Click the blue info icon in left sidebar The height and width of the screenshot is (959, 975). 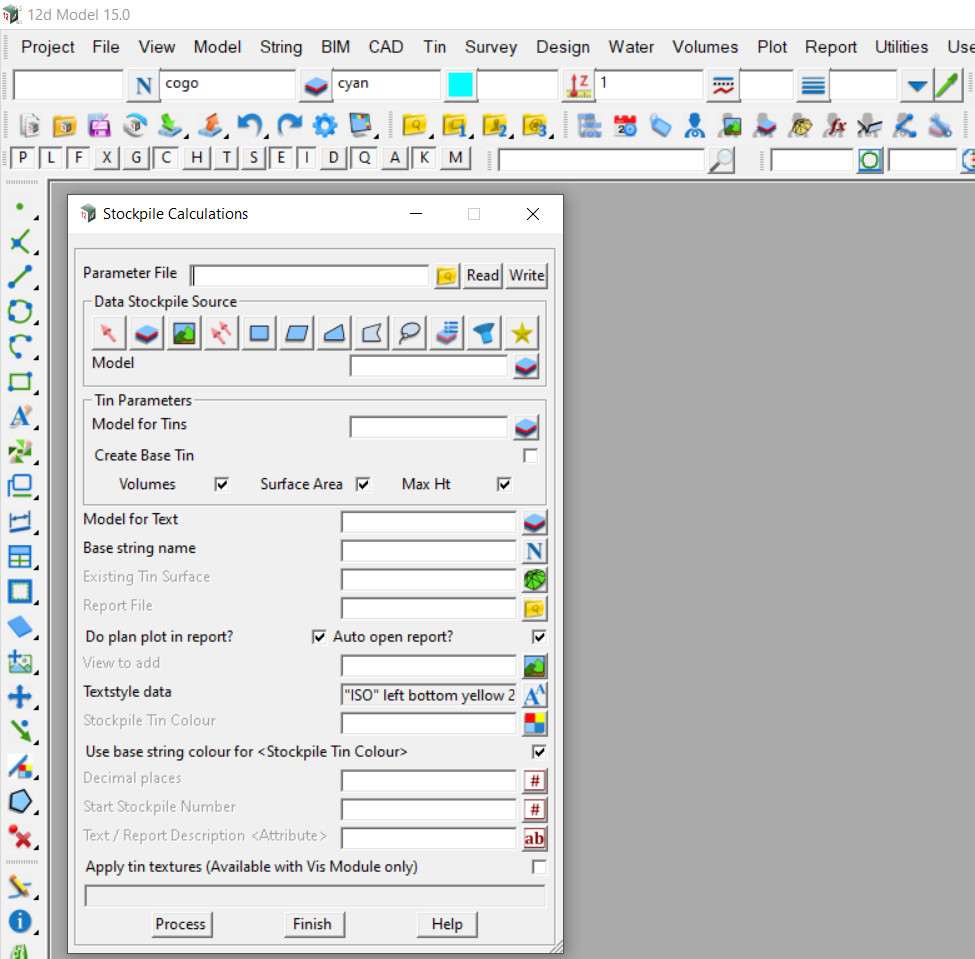click(20, 921)
